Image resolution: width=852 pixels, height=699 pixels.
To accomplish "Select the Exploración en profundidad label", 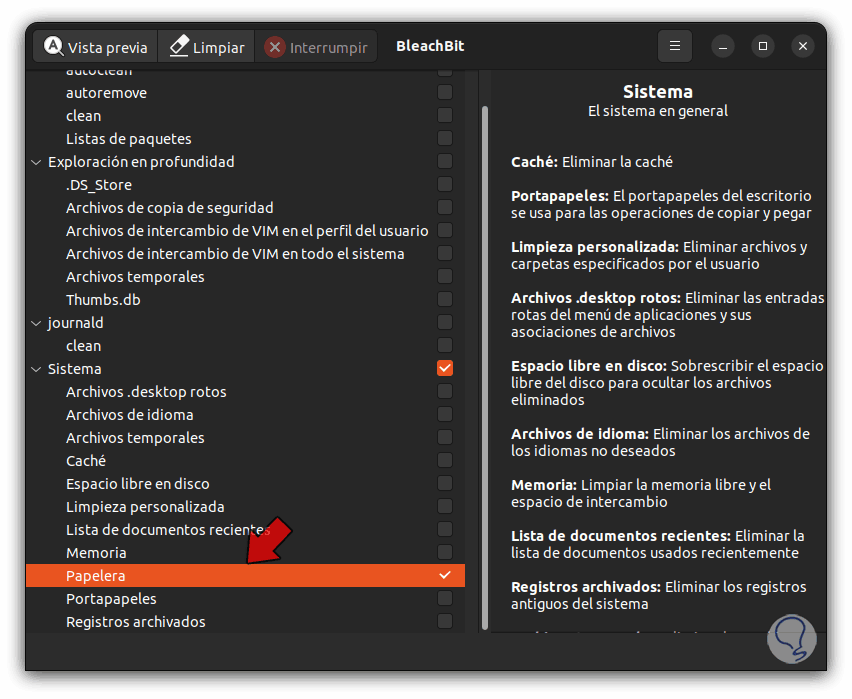I will click(141, 162).
